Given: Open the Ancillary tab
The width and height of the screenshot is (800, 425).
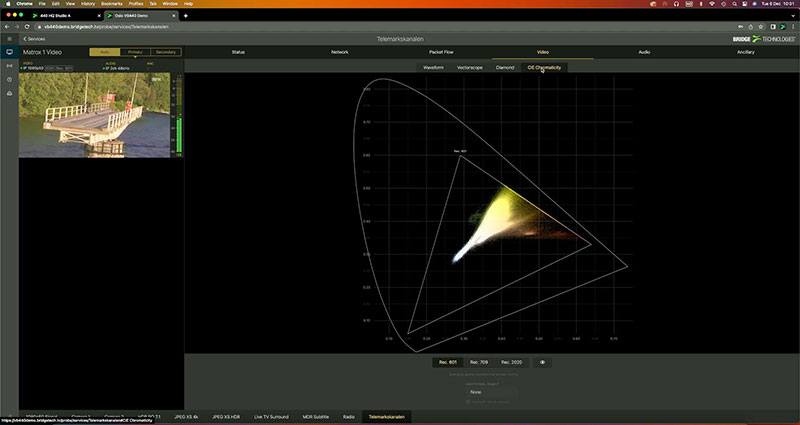Looking at the screenshot, I should click(745, 52).
